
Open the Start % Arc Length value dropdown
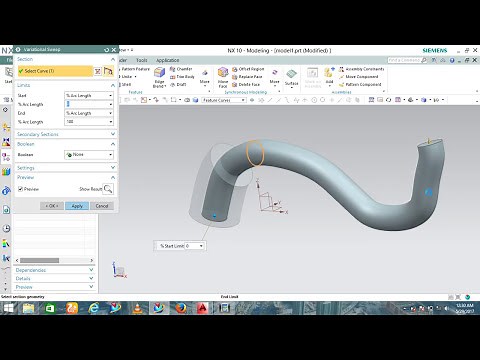111,104
